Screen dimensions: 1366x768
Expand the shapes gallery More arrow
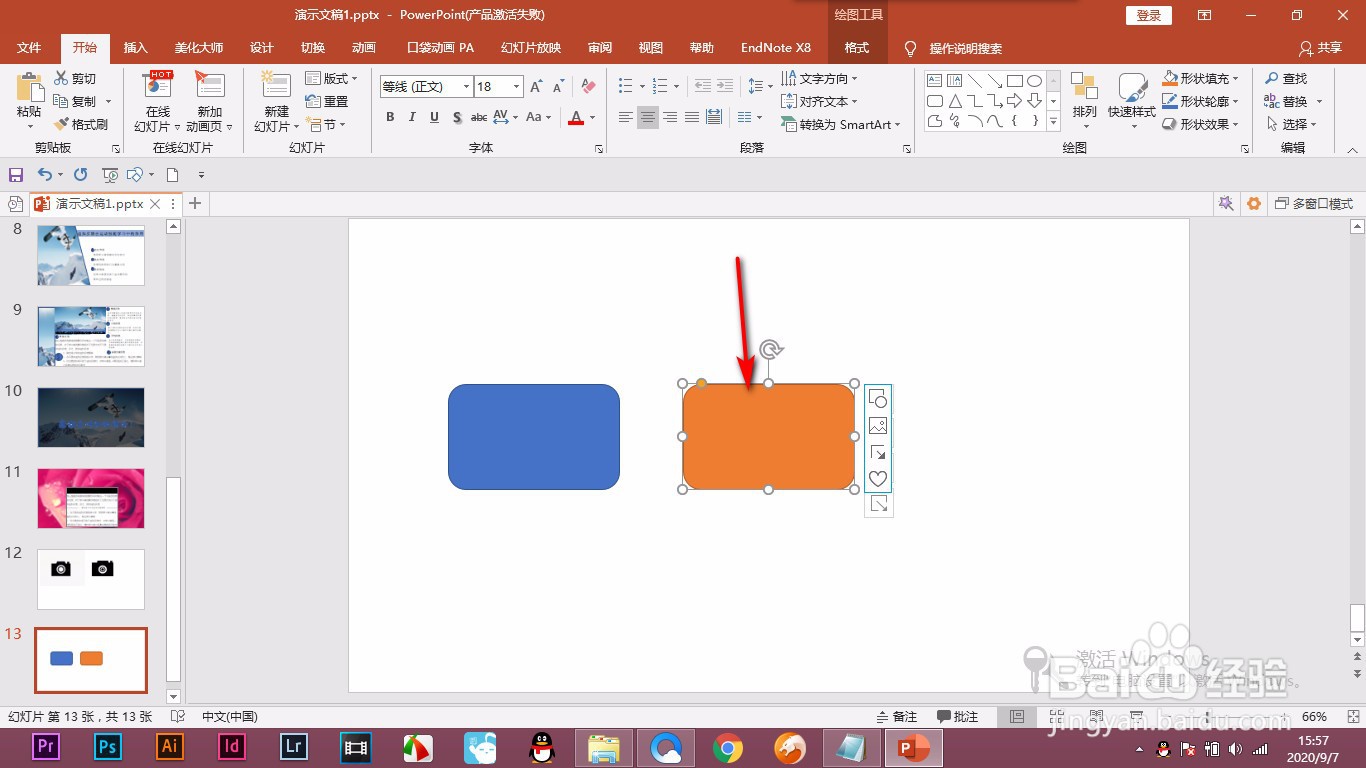pyautogui.click(x=1054, y=122)
